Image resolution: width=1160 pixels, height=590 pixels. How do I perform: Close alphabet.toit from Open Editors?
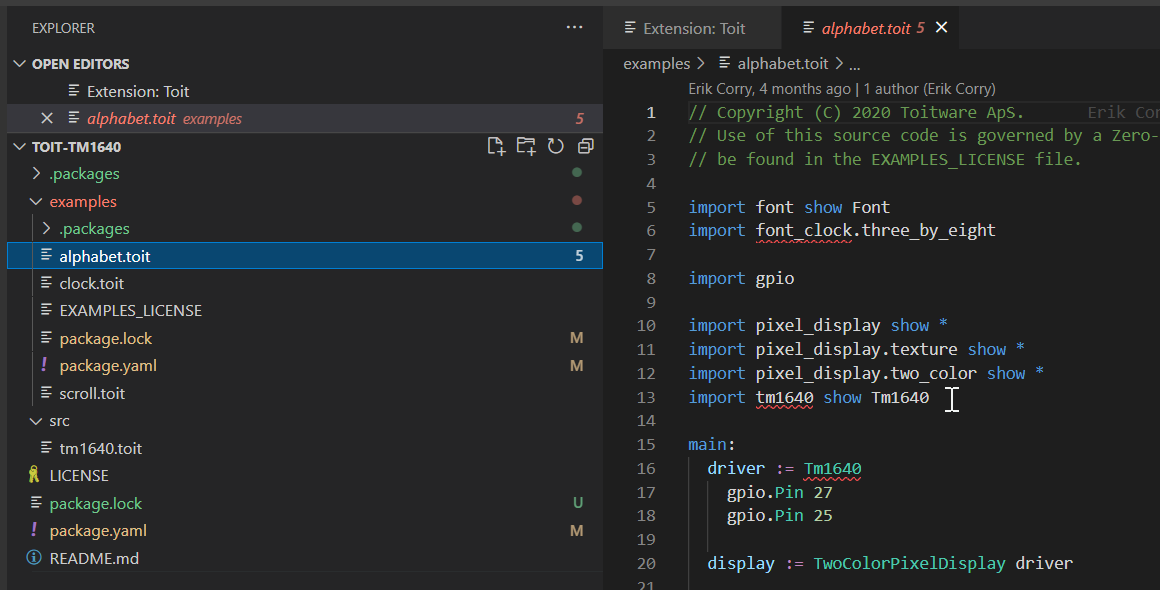tap(46, 117)
